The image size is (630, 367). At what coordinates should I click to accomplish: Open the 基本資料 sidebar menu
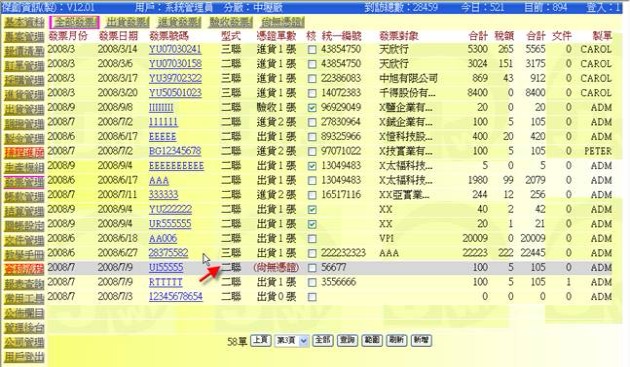[24, 23]
